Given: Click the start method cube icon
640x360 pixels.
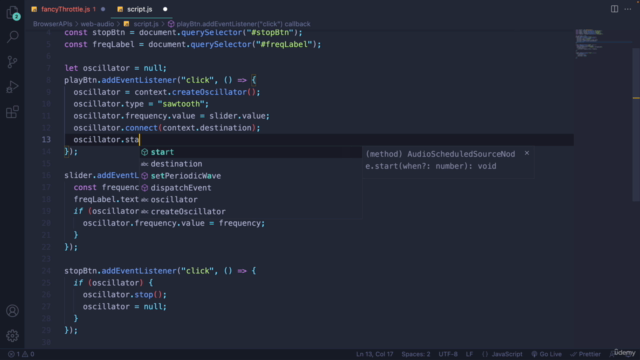Looking at the screenshot, I should tap(144, 152).
